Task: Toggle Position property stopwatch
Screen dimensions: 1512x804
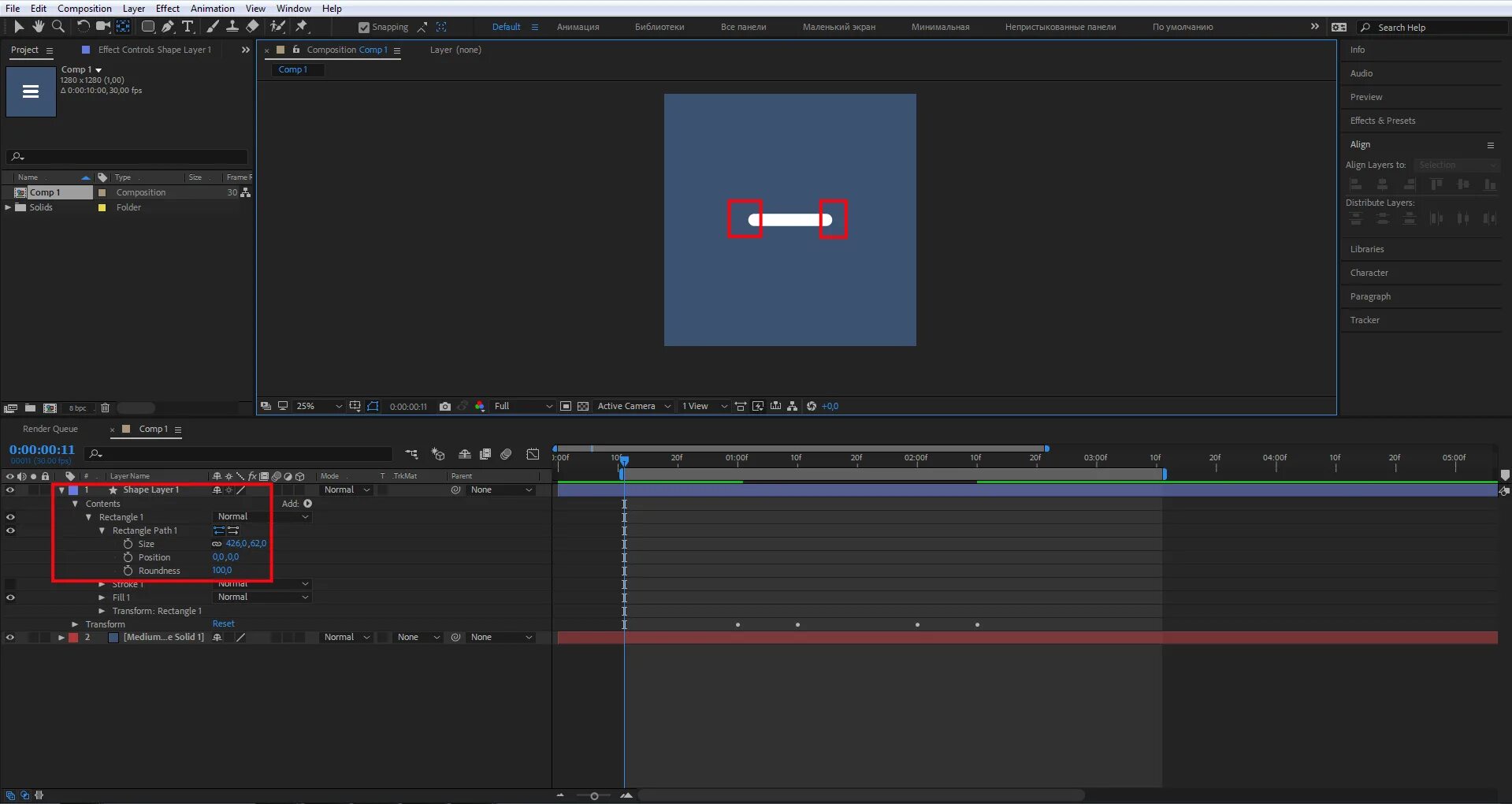Action: coord(128,557)
